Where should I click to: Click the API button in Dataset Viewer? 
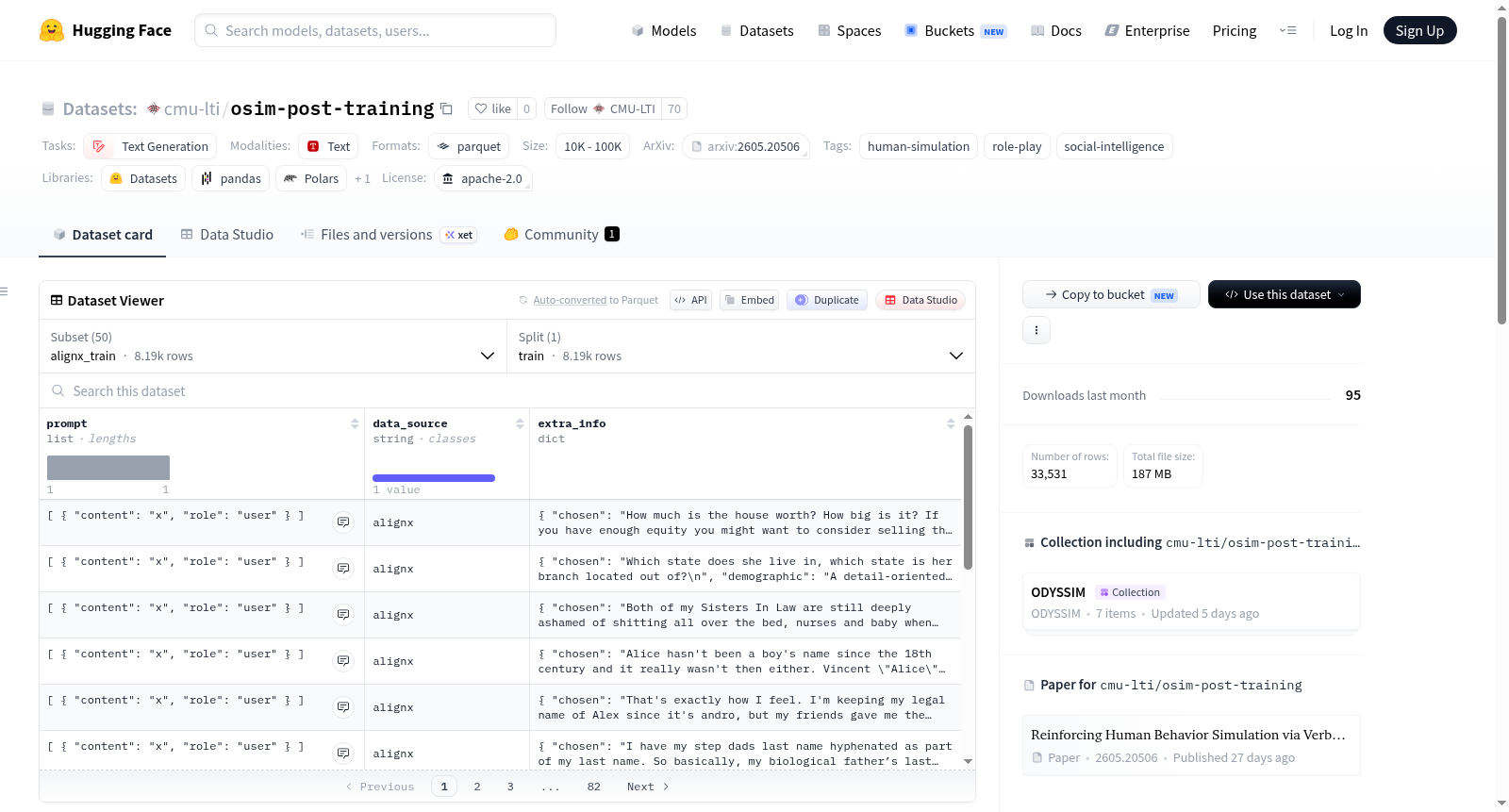(690, 300)
